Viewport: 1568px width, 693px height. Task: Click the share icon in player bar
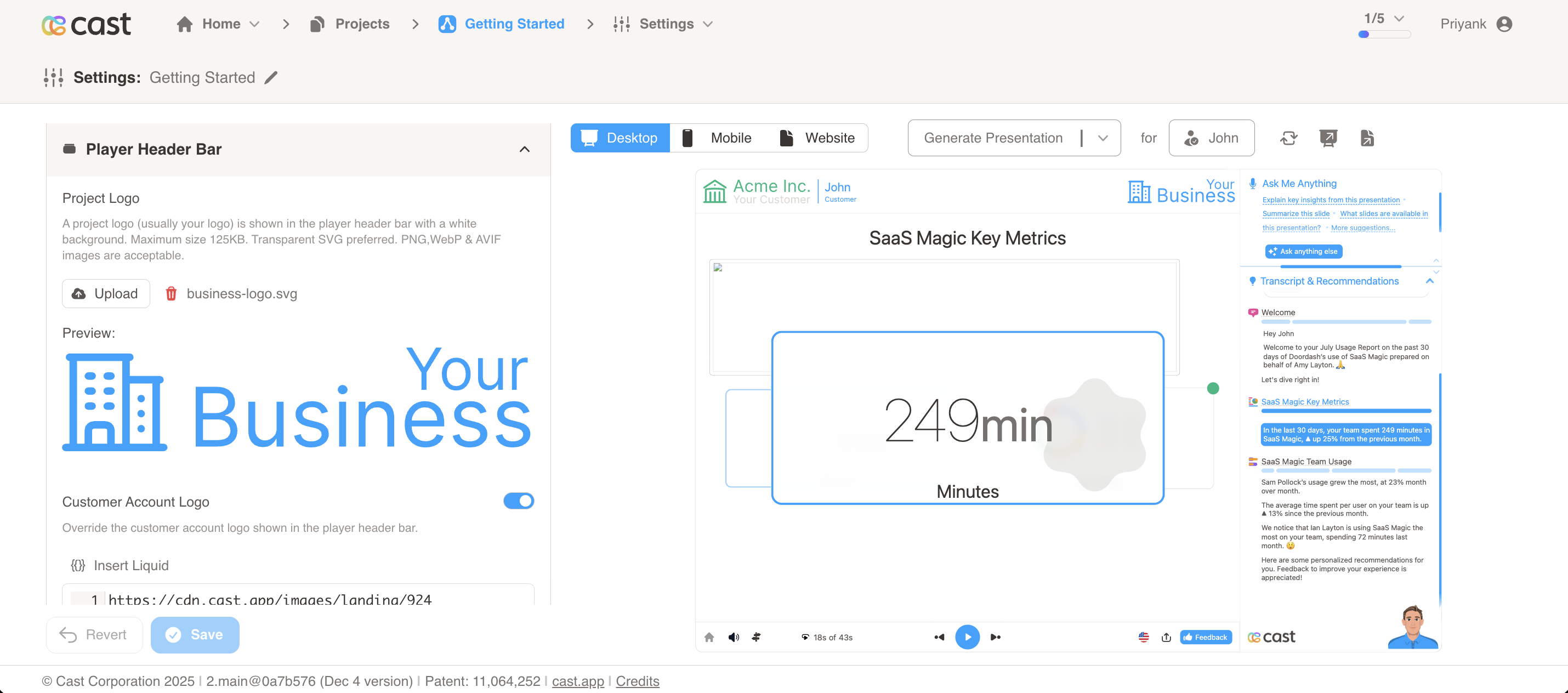tap(1166, 637)
